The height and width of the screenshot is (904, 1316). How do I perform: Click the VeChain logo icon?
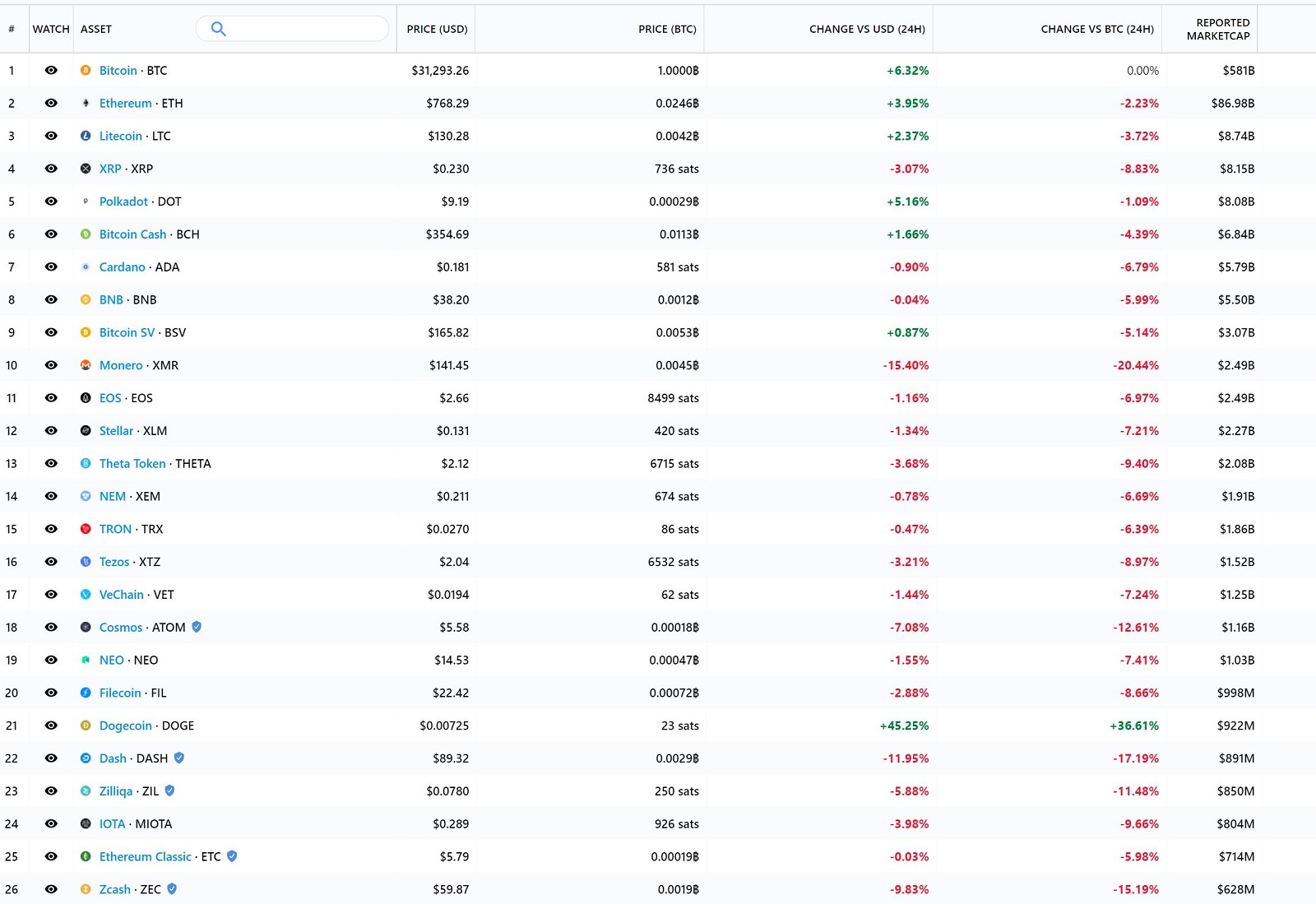(x=86, y=595)
